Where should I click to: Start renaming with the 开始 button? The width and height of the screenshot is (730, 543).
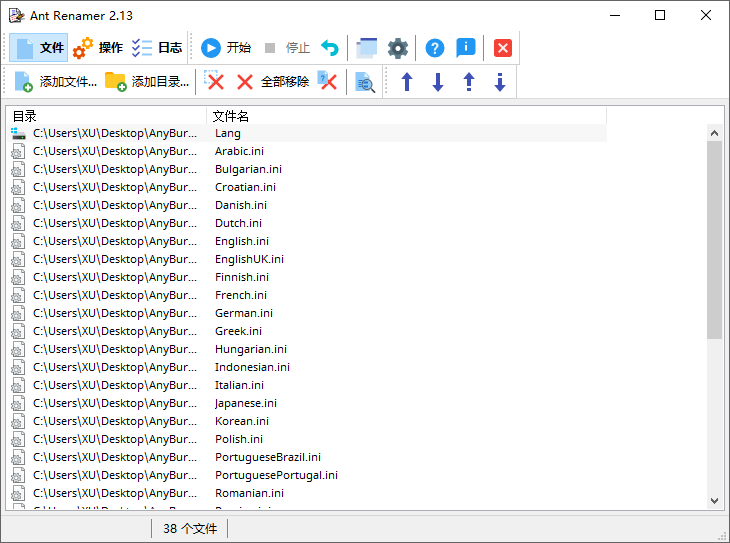[x=226, y=48]
